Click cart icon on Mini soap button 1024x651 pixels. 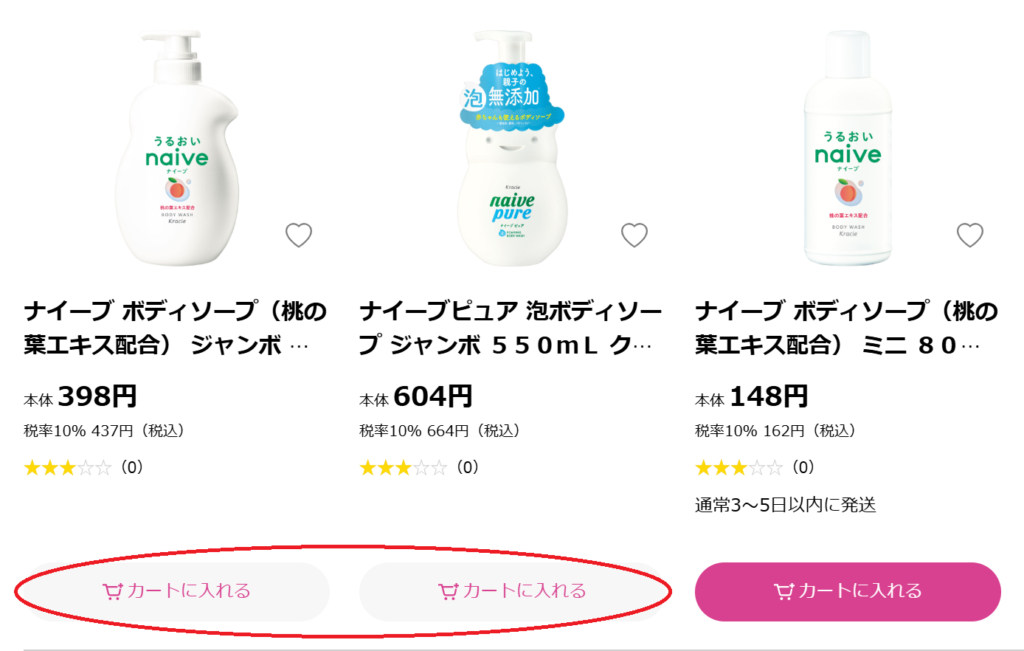pos(784,591)
